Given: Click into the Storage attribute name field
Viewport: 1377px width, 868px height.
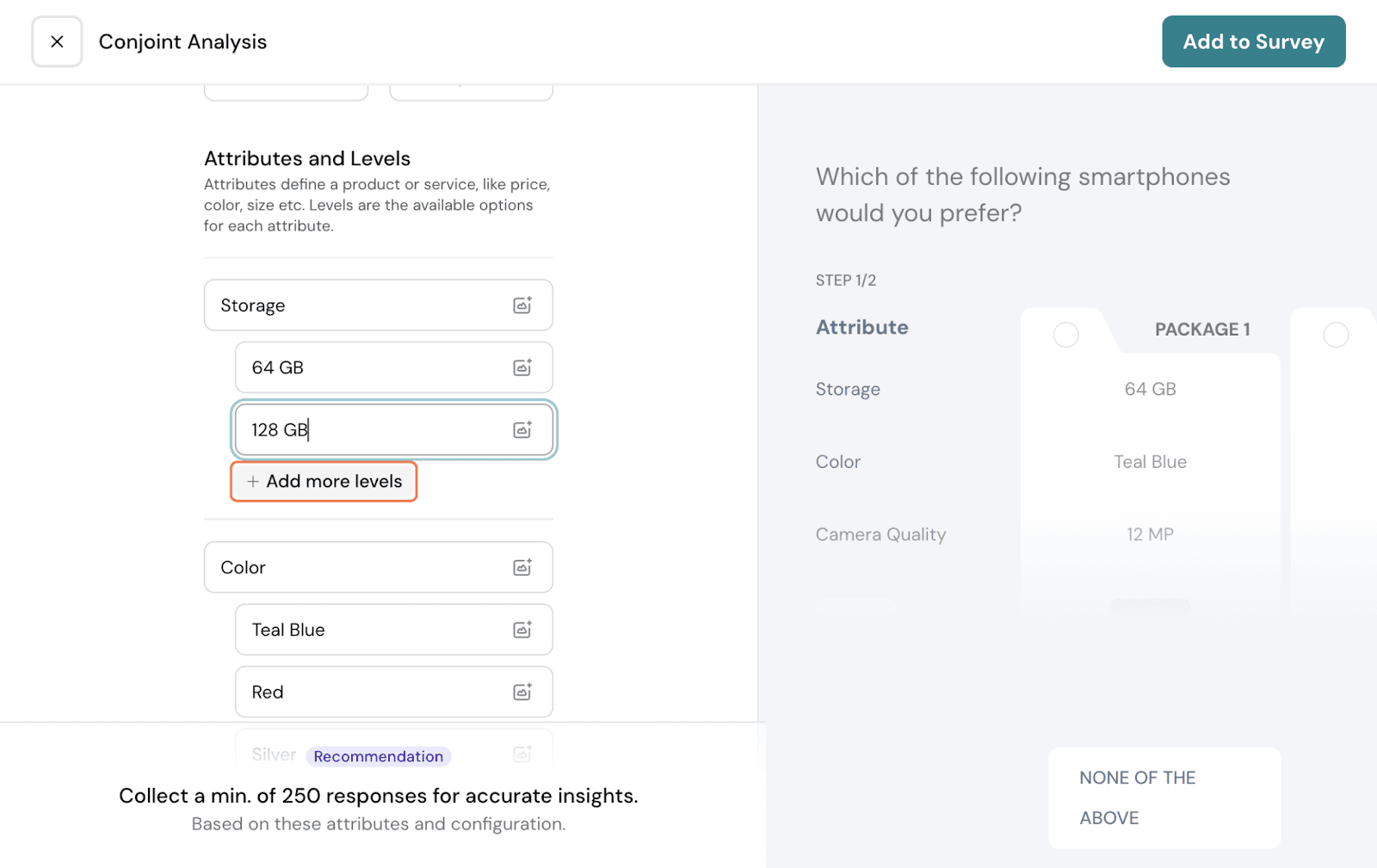Looking at the screenshot, I should [x=353, y=305].
